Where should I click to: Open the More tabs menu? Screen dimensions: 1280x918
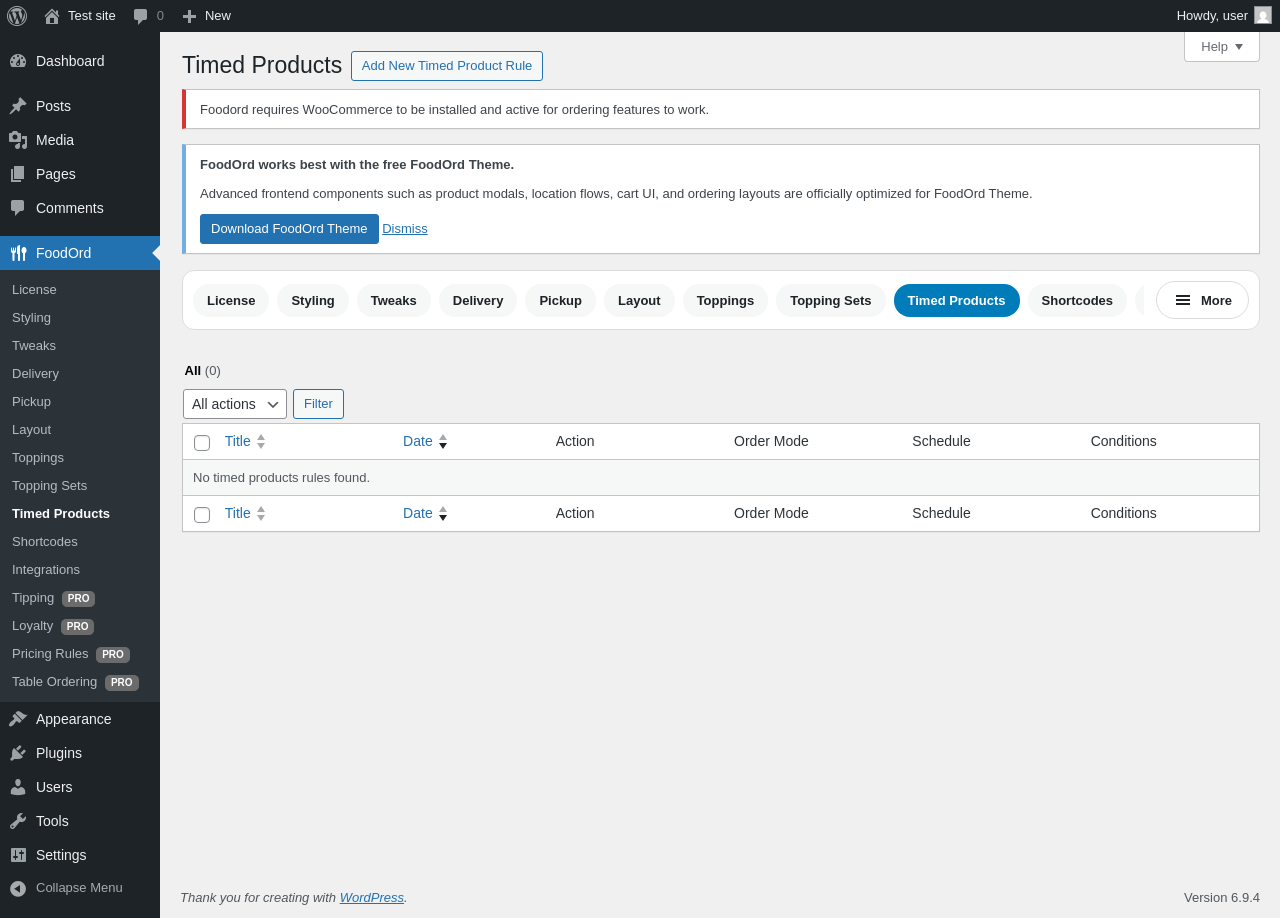pyautogui.click(x=1202, y=300)
